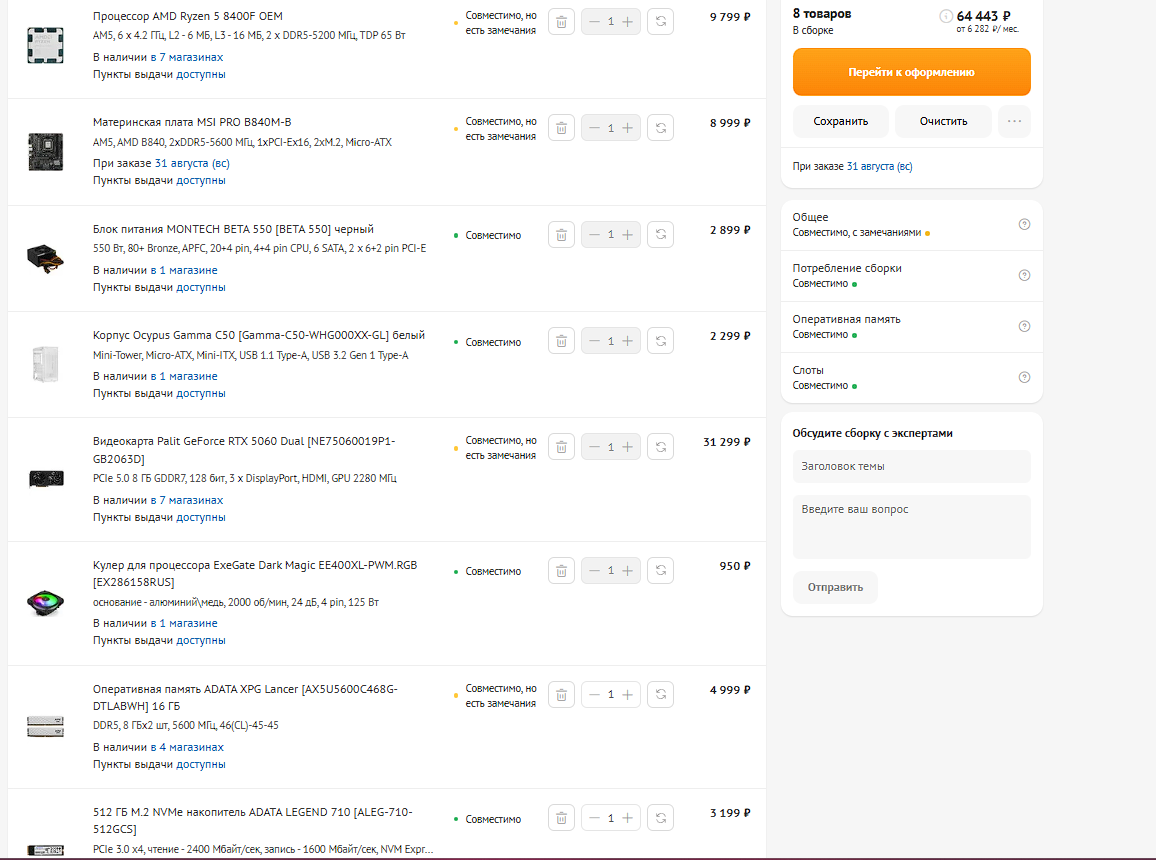Click the Ryzen 5 8400F processor thumbnail
The width and height of the screenshot is (1156, 860).
click(45, 45)
